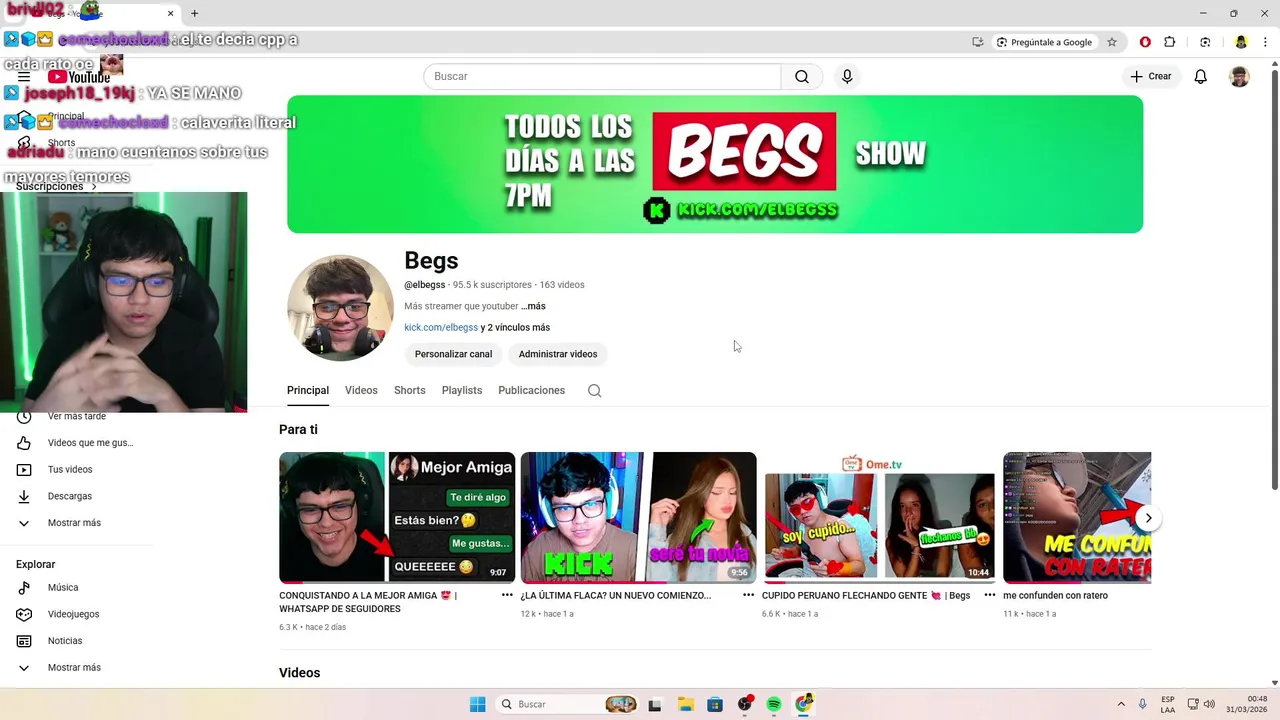Open the Mejor Amiga video thumbnail
The width and height of the screenshot is (1280, 720).
pos(397,518)
